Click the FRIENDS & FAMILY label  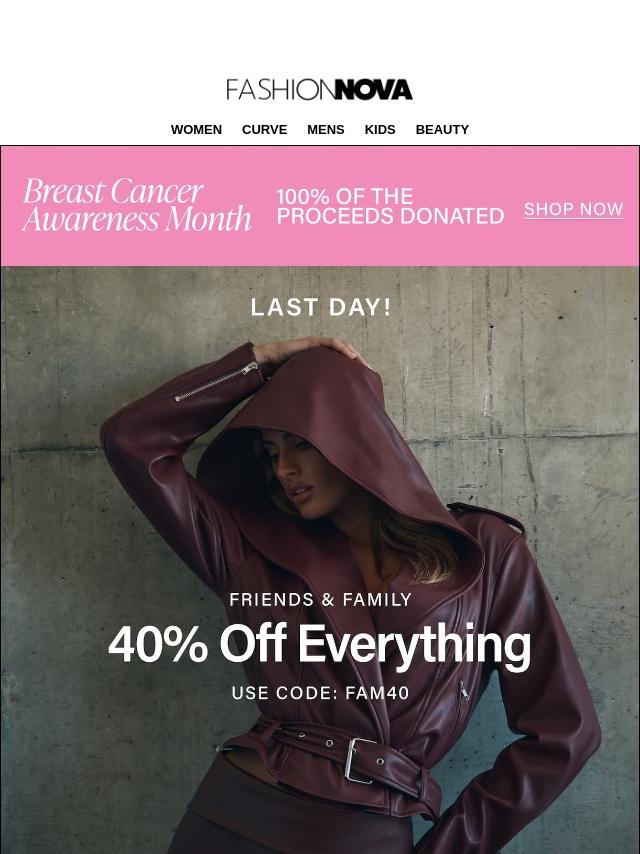coord(320,600)
